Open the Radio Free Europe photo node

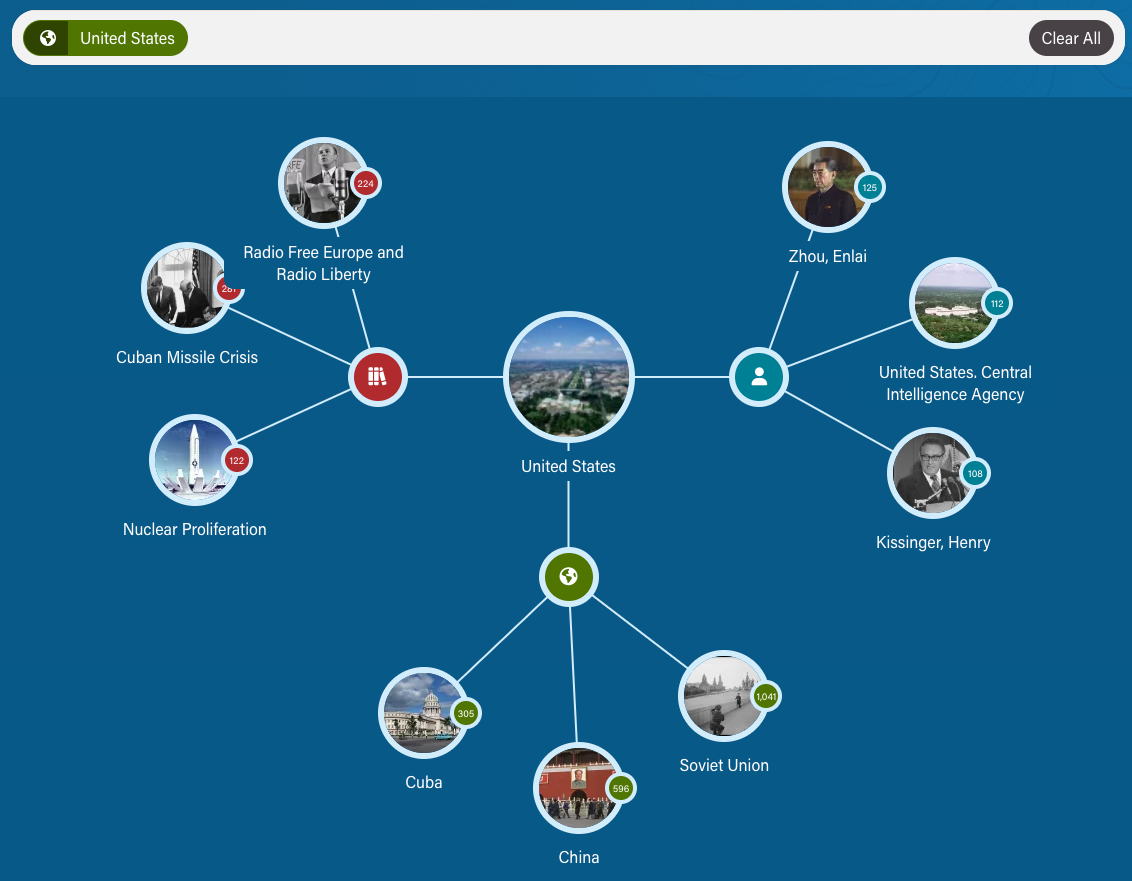click(323, 183)
